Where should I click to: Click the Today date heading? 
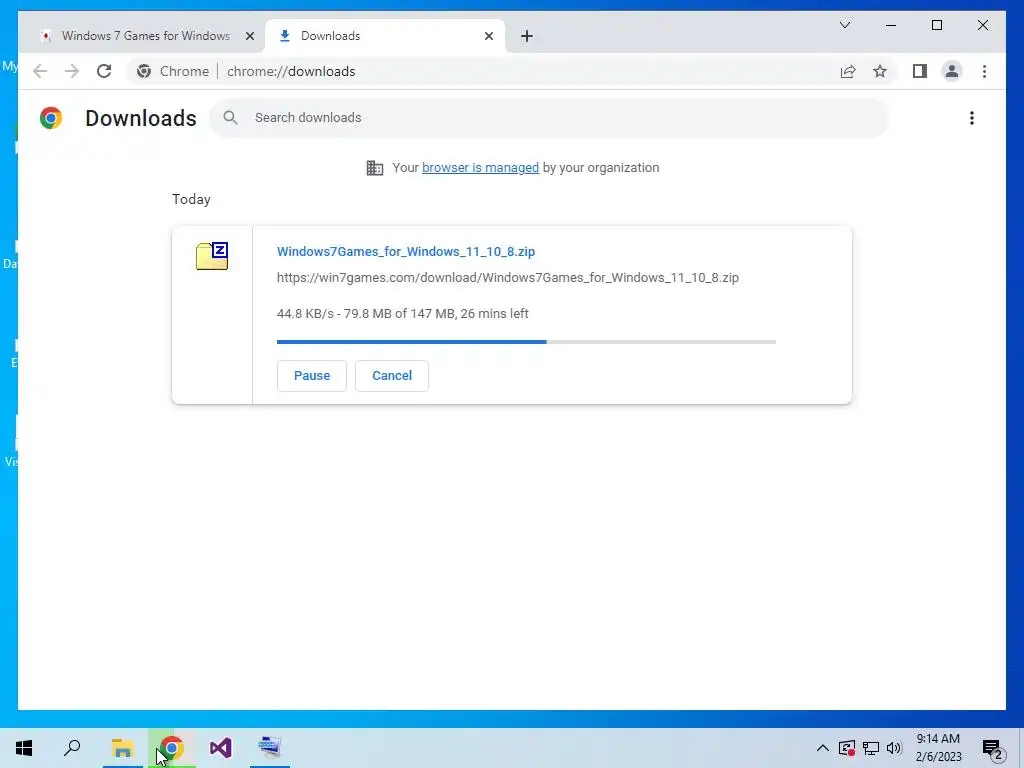coord(191,199)
